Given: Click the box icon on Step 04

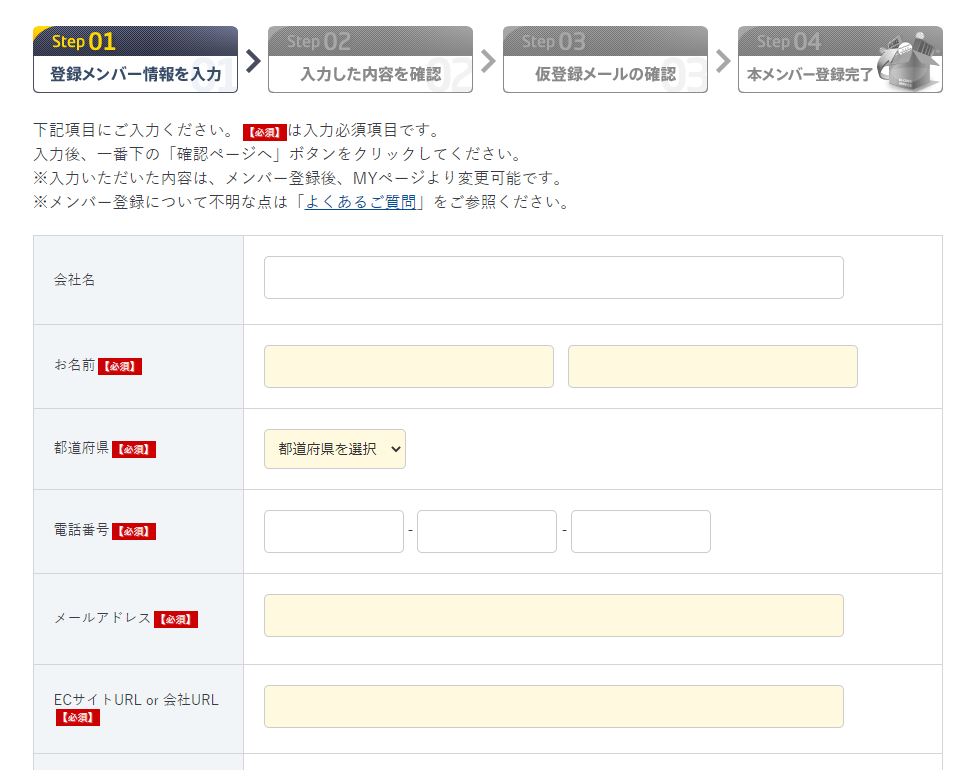Looking at the screenshot, I should coord(909,62).
